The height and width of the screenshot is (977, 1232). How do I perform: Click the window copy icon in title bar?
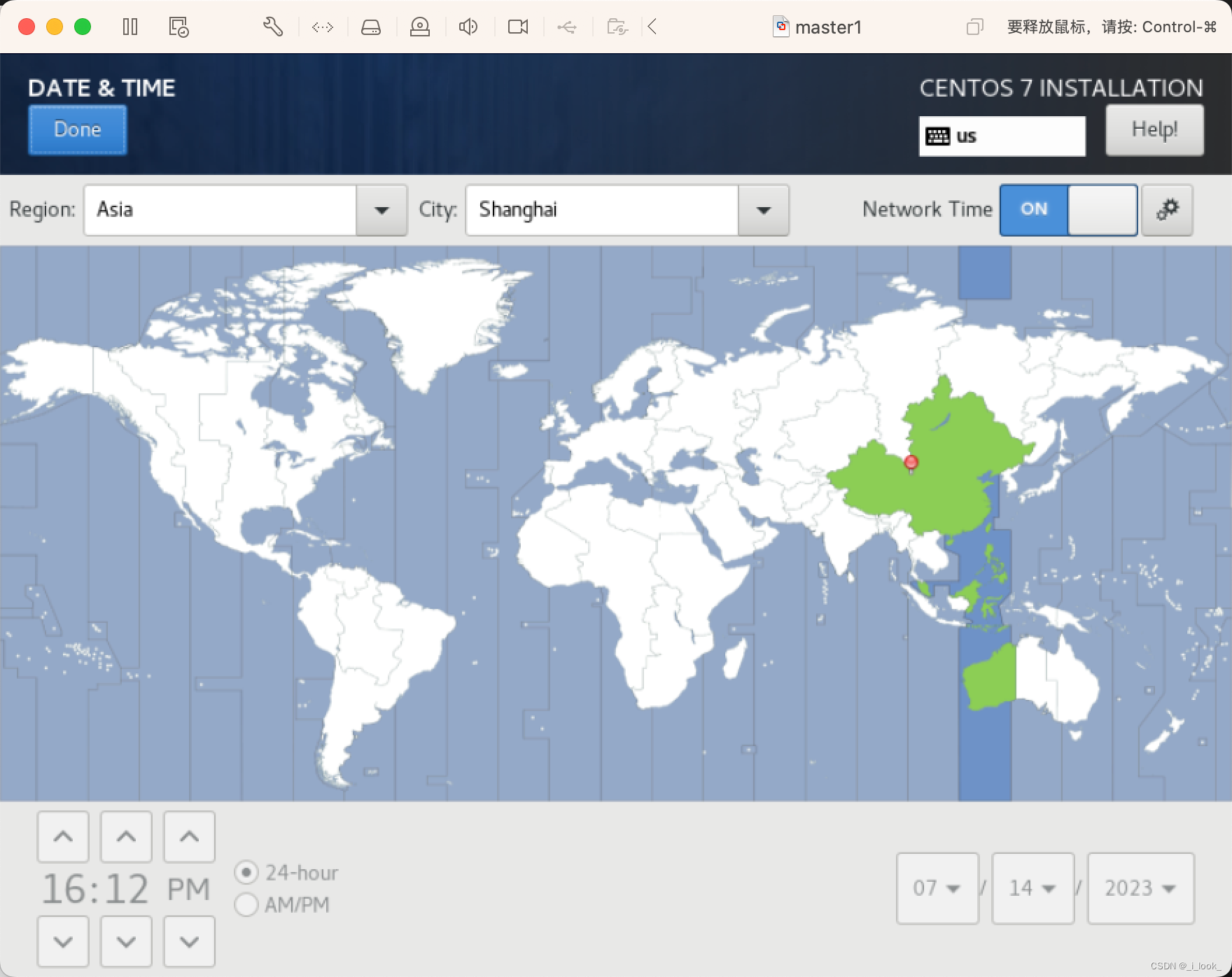pyautogui.click(x=974, y=27)
